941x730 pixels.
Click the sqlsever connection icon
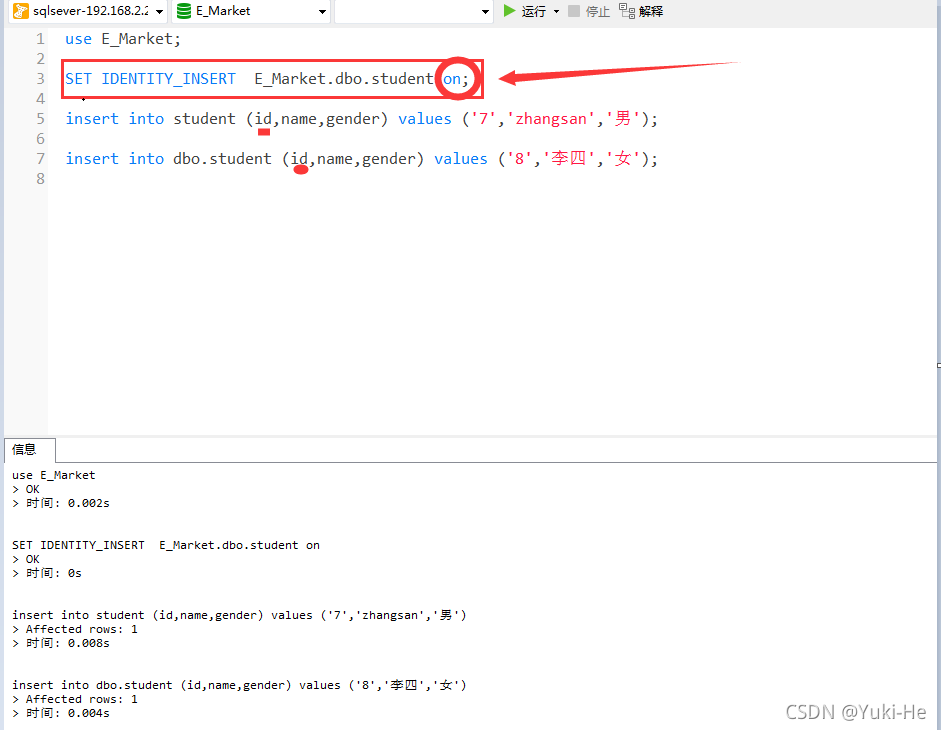pyautogui.click(x=20, y=11)
